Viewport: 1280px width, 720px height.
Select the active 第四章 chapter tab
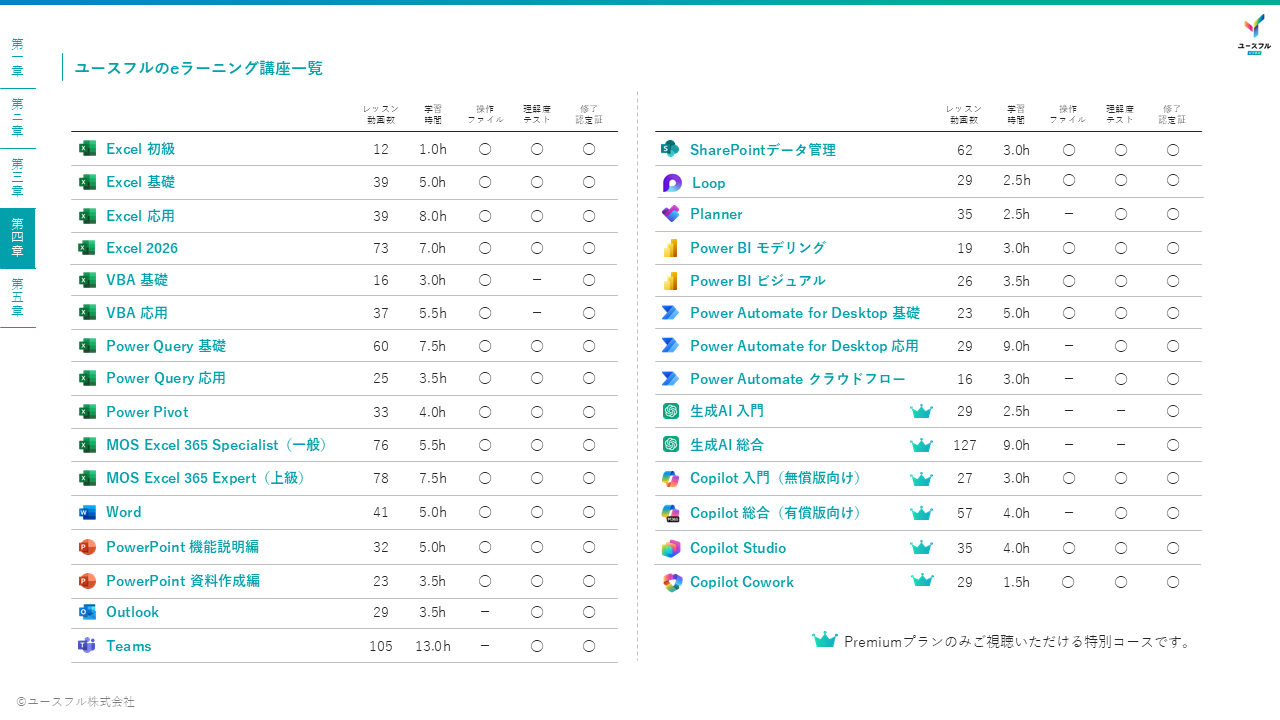coord(17,238)
